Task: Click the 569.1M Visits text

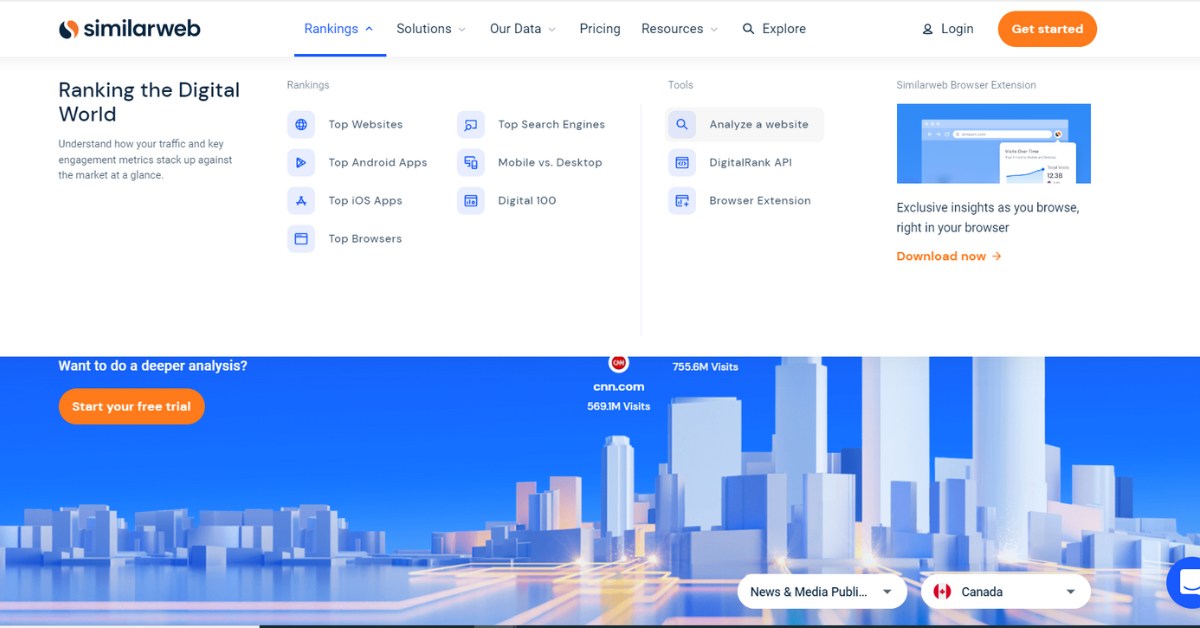Action: [x=619, y=407]
